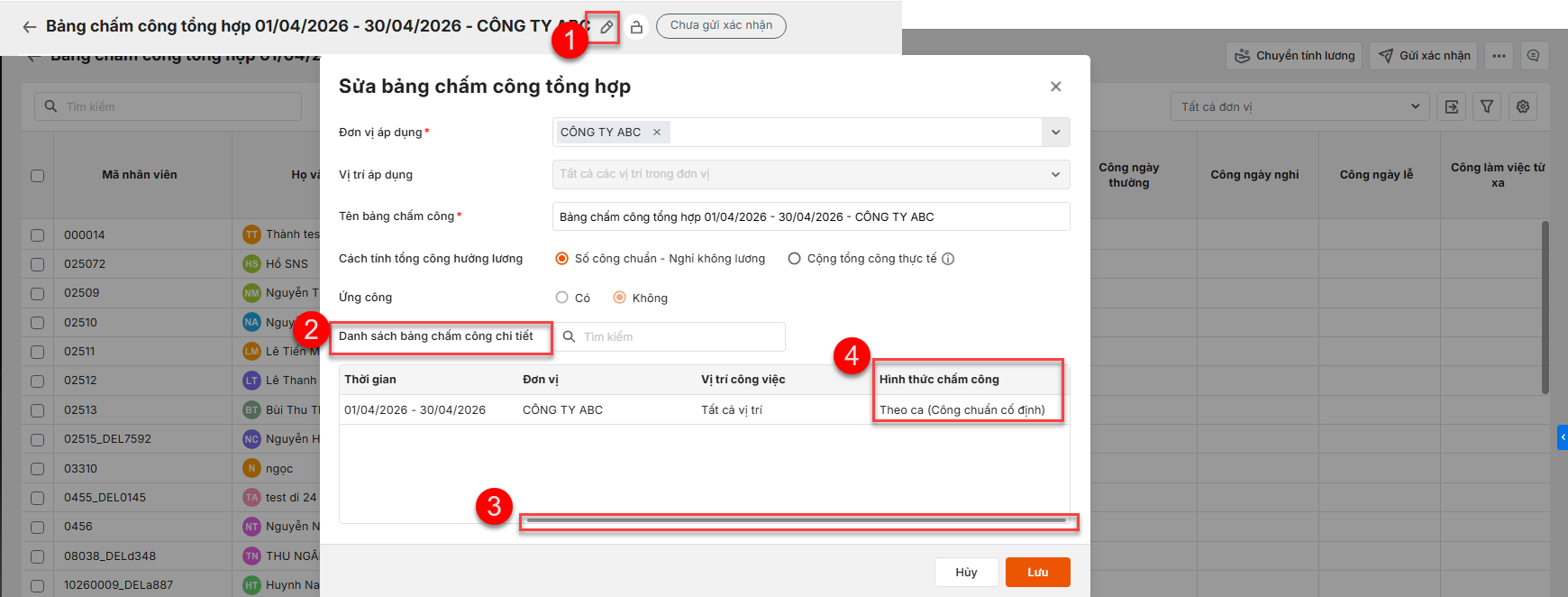Click the dialog's detail list search field
This screenshot has height=597, width=1568.
(x=670, y=336)
